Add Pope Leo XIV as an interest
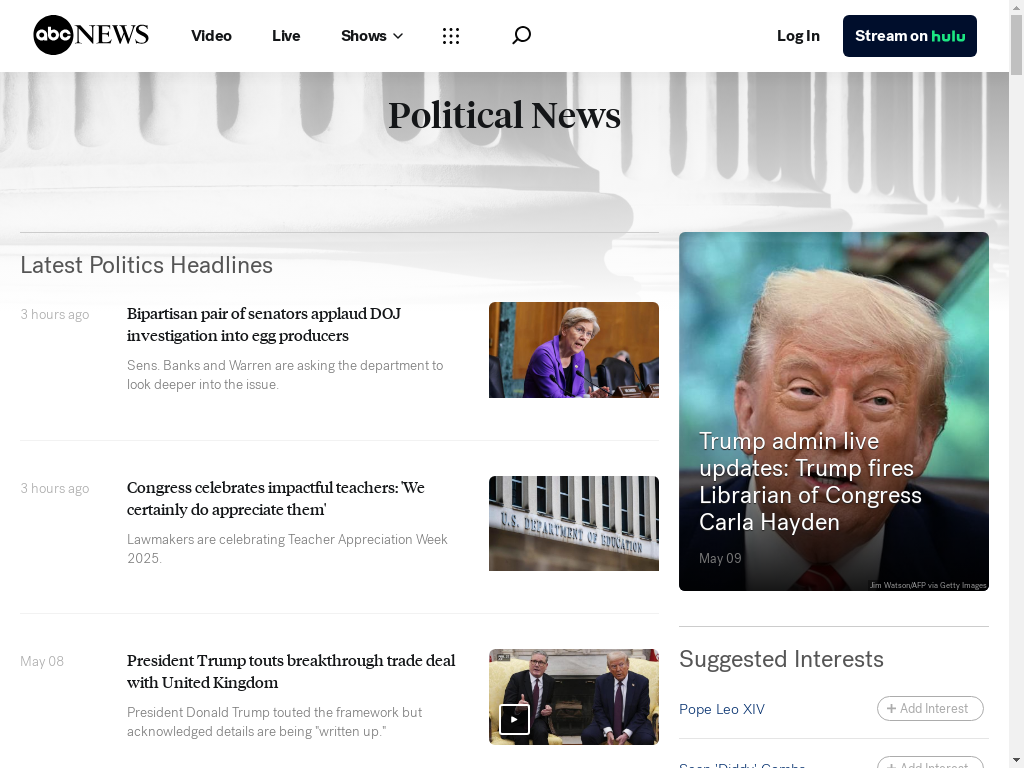This screenshot has height=768, width=1024. (x=930, y=709)
